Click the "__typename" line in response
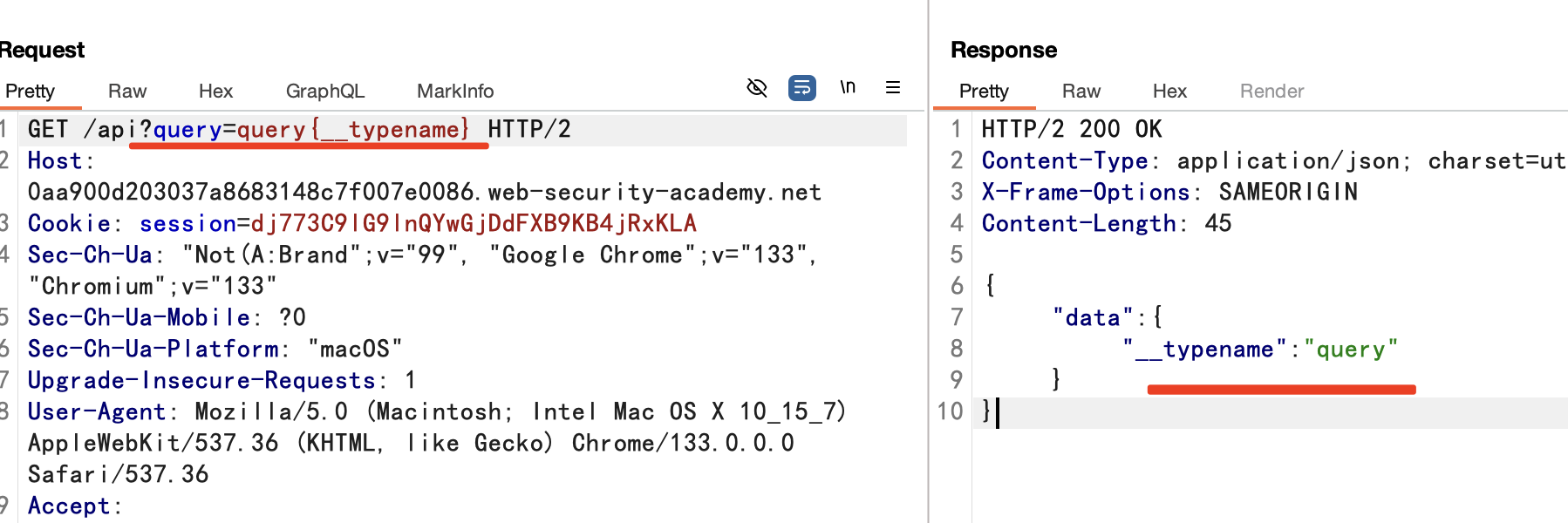The width and height of the screenshot is (1568, 523). point(1259,349)
